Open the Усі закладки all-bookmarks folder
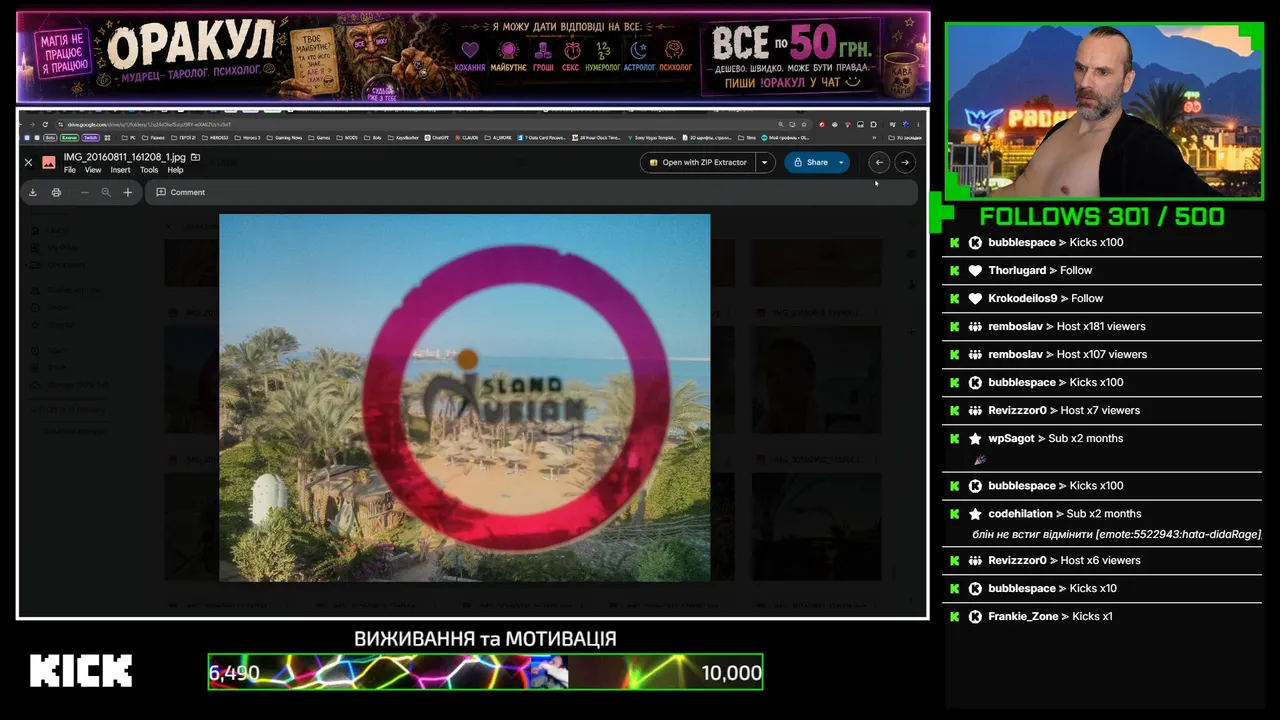The image size is (1280, 720). [904, 137]
